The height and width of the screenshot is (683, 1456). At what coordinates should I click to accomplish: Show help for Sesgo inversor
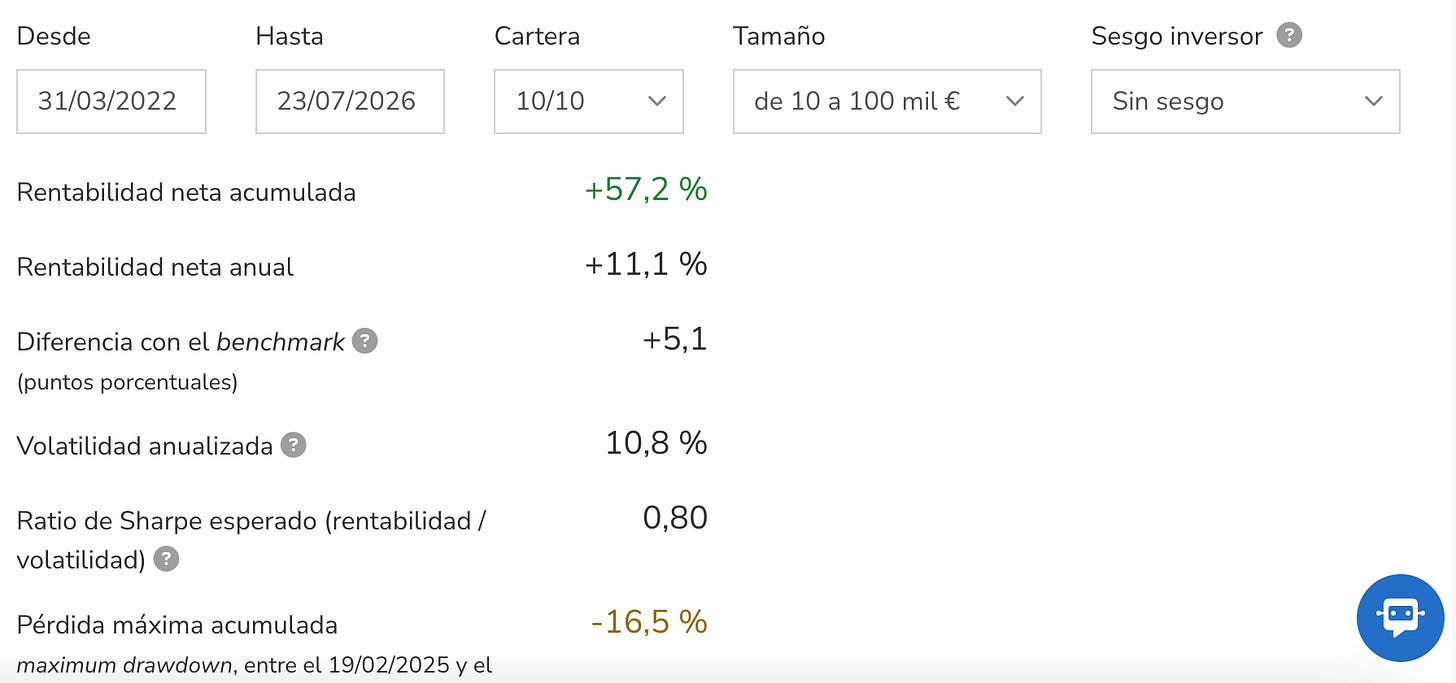tap(1290, 36)
